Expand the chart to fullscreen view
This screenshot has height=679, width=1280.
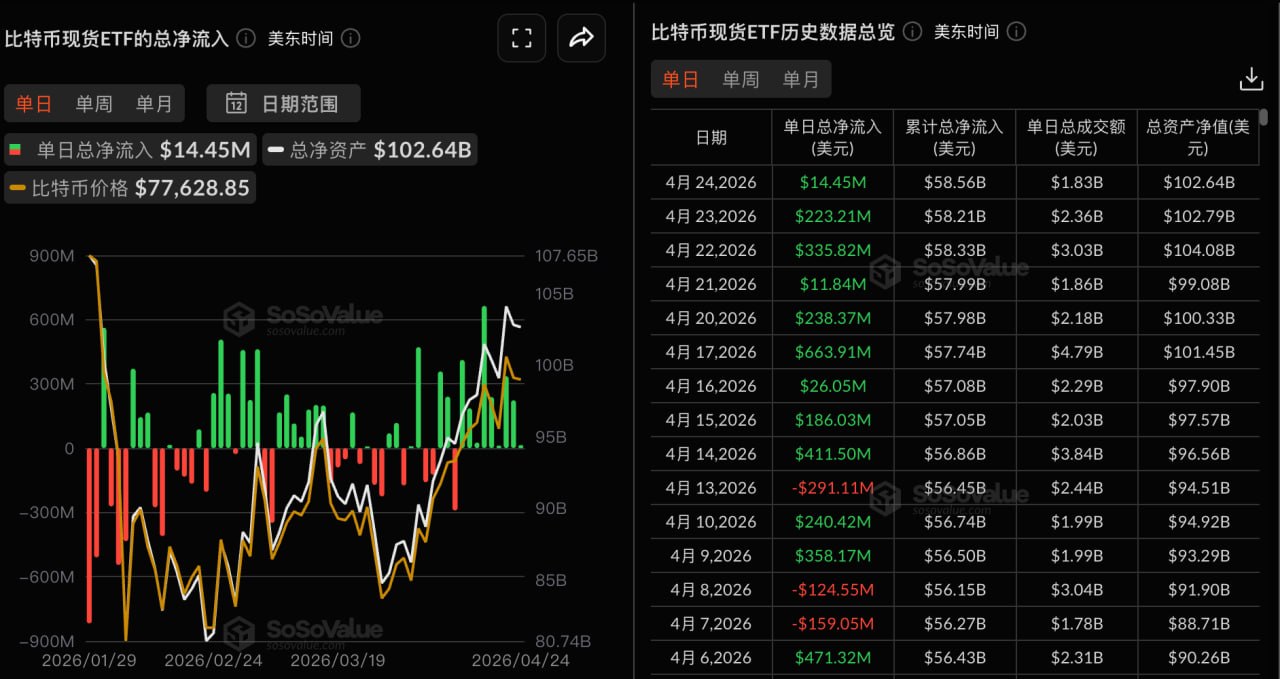pyautogui.click(x=521, y=37)
